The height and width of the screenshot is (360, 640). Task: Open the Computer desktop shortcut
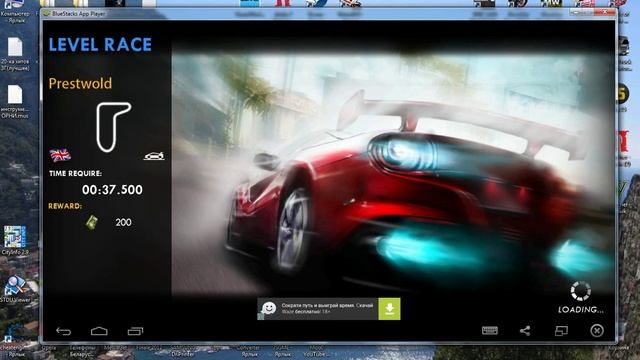pyautogui.click(x=15, y=11)
